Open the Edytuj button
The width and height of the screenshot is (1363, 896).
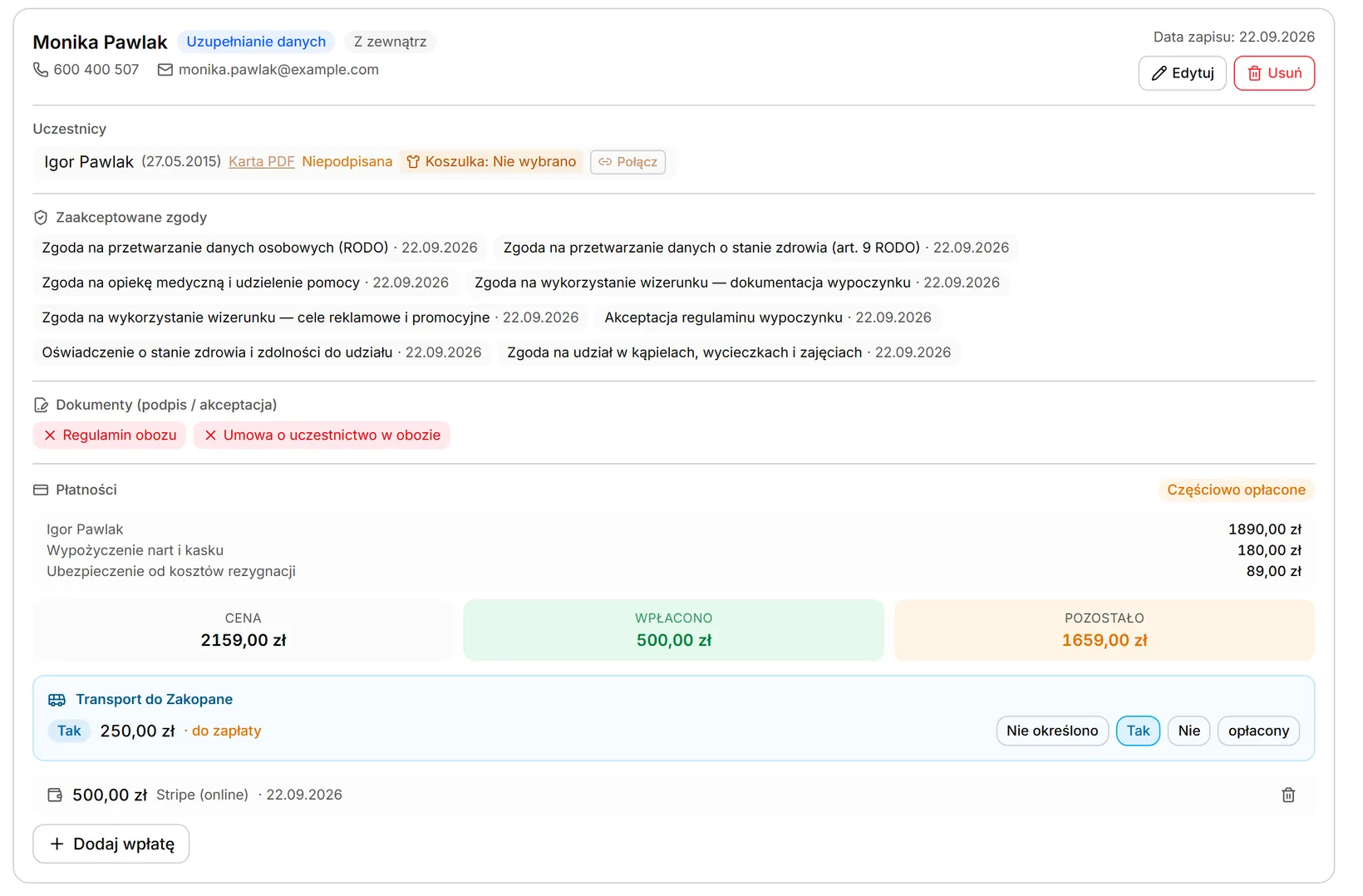1182,73
